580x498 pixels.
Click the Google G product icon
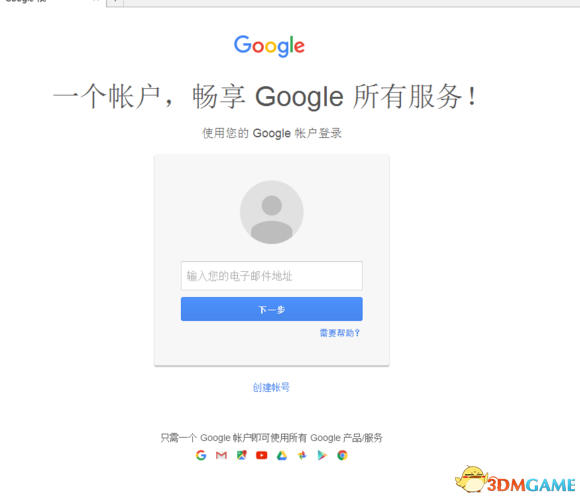pyautogui.click(x=201, y=455)
